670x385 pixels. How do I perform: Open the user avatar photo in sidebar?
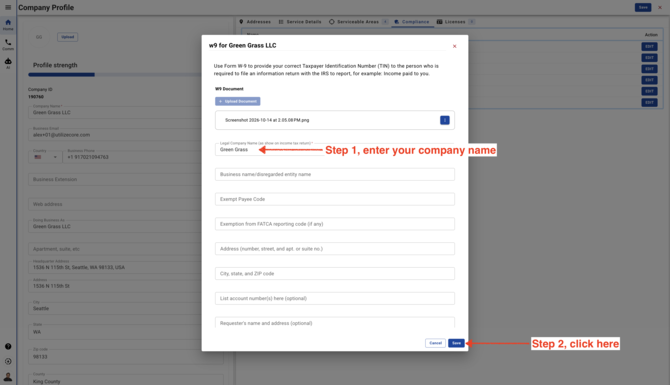(8, 377)
